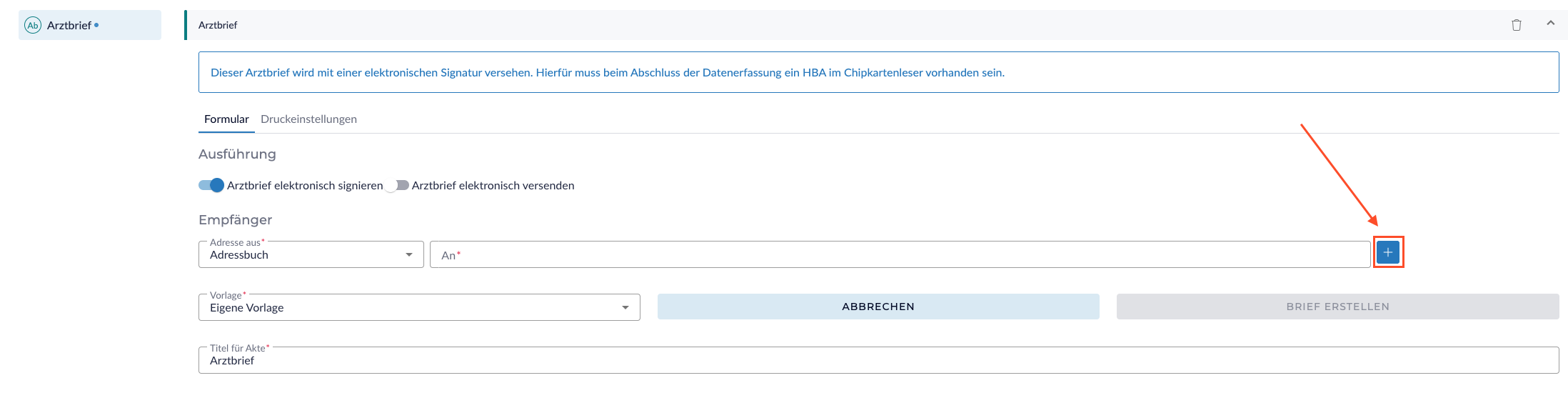Screen dimensions: 1568x393
Task: Click the dropdown arrow of Adresse aus
Action: [x=409, y=255]
